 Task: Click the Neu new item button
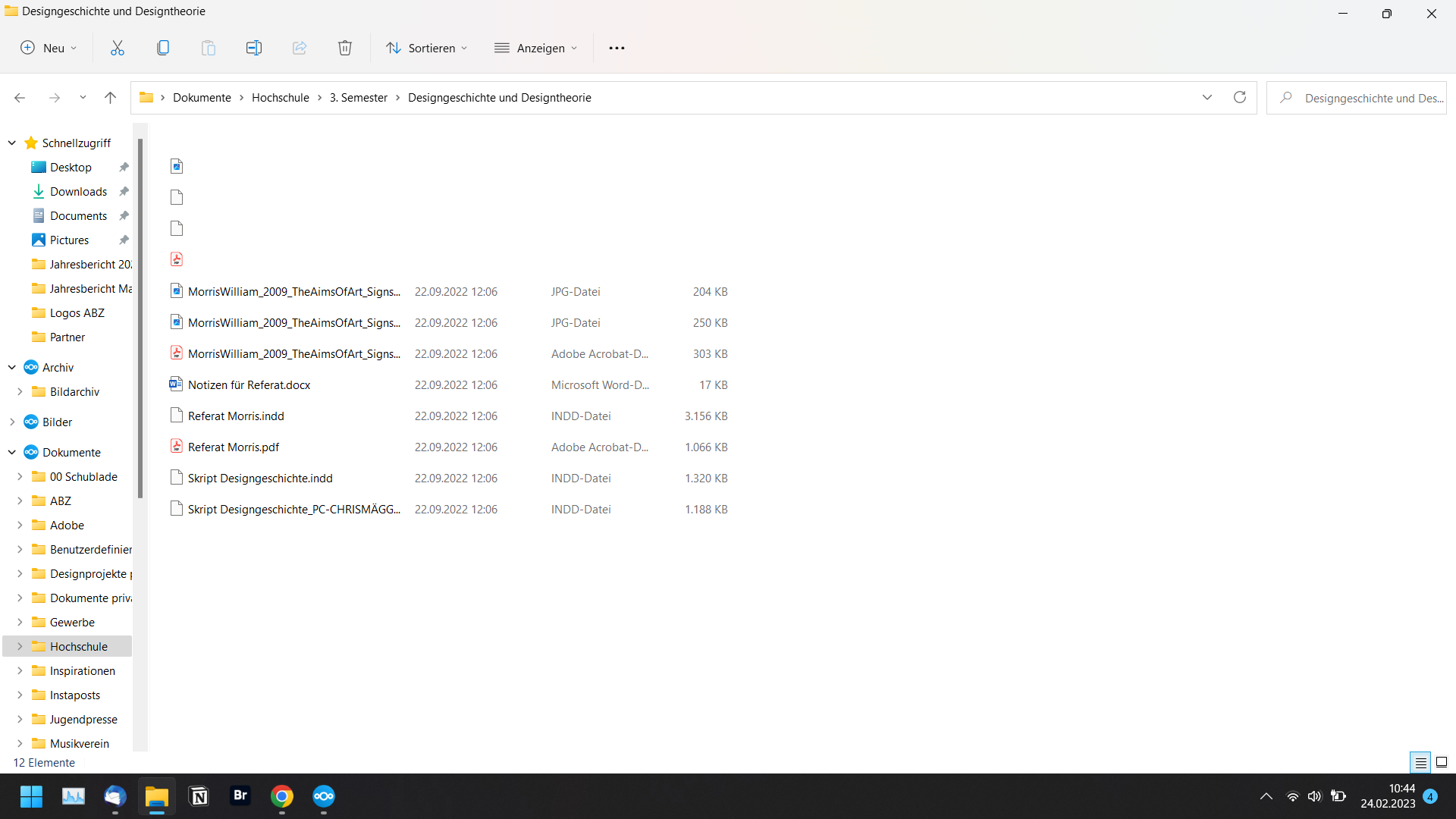49,48
